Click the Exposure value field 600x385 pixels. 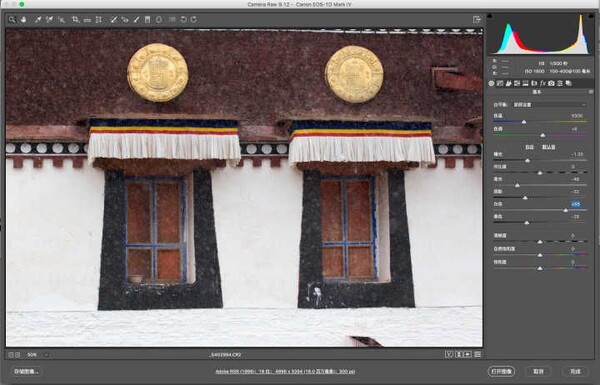pos(577,154)
